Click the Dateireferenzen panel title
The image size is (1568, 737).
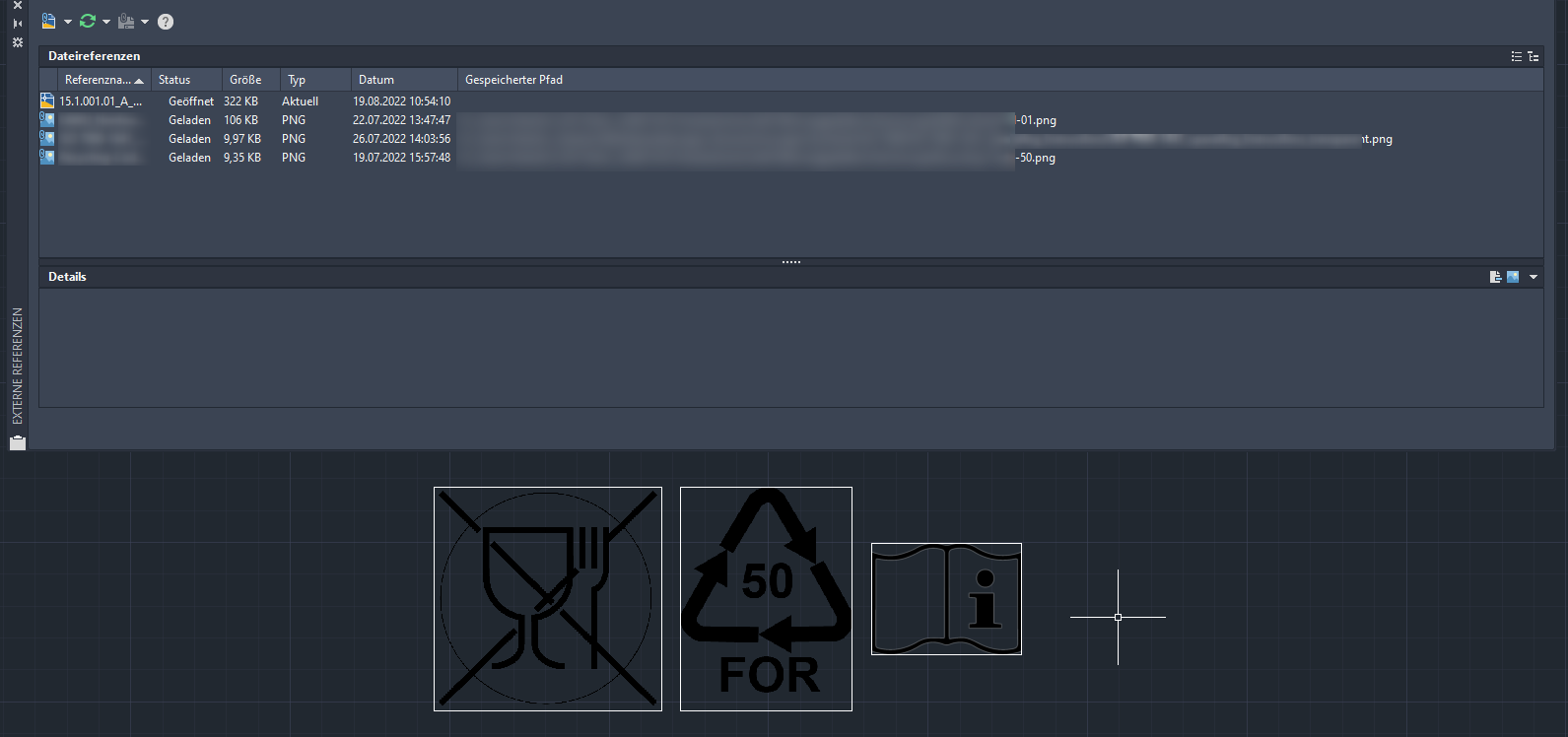click(x=95, y=56)
